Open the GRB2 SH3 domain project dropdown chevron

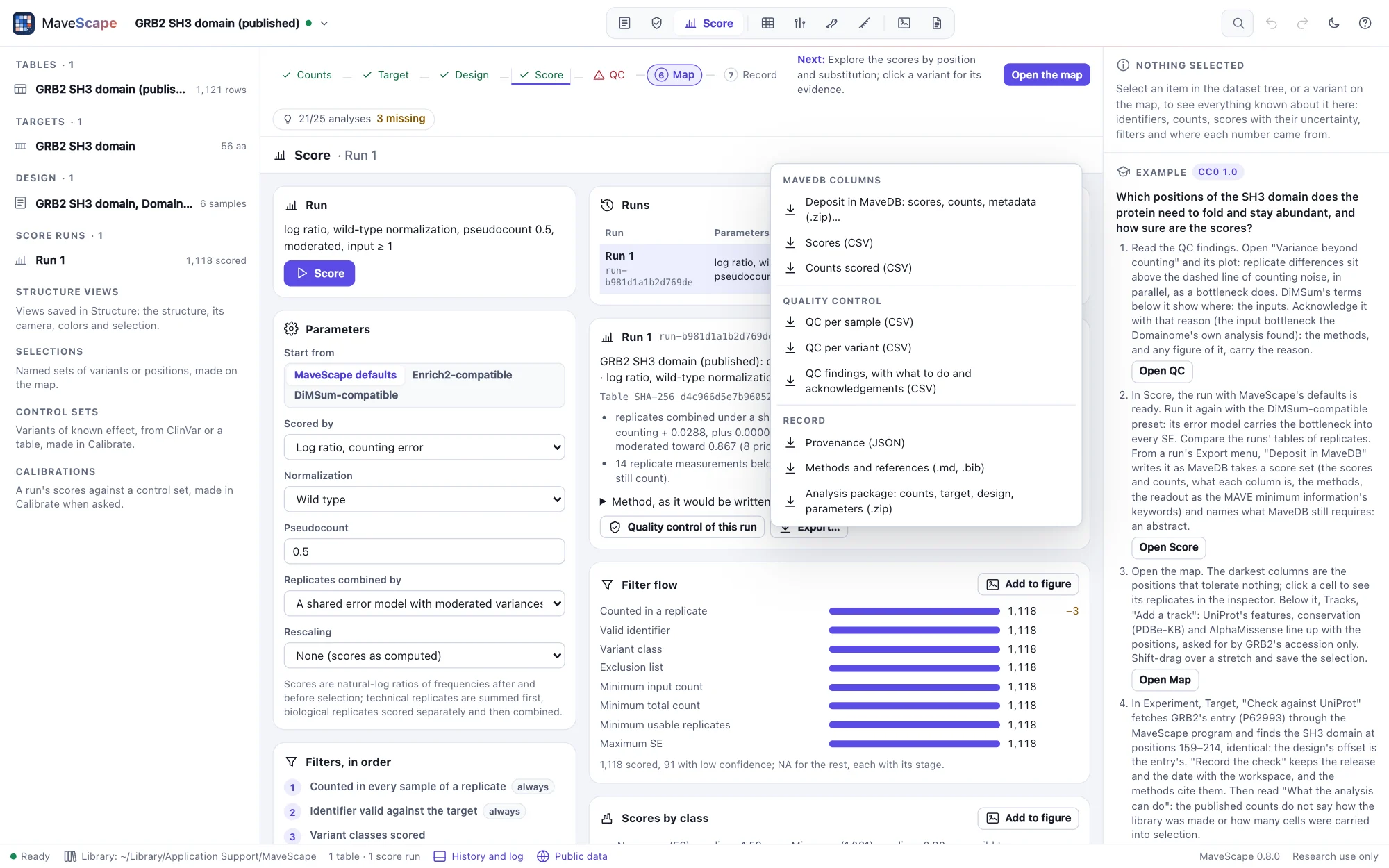[324, 23]
